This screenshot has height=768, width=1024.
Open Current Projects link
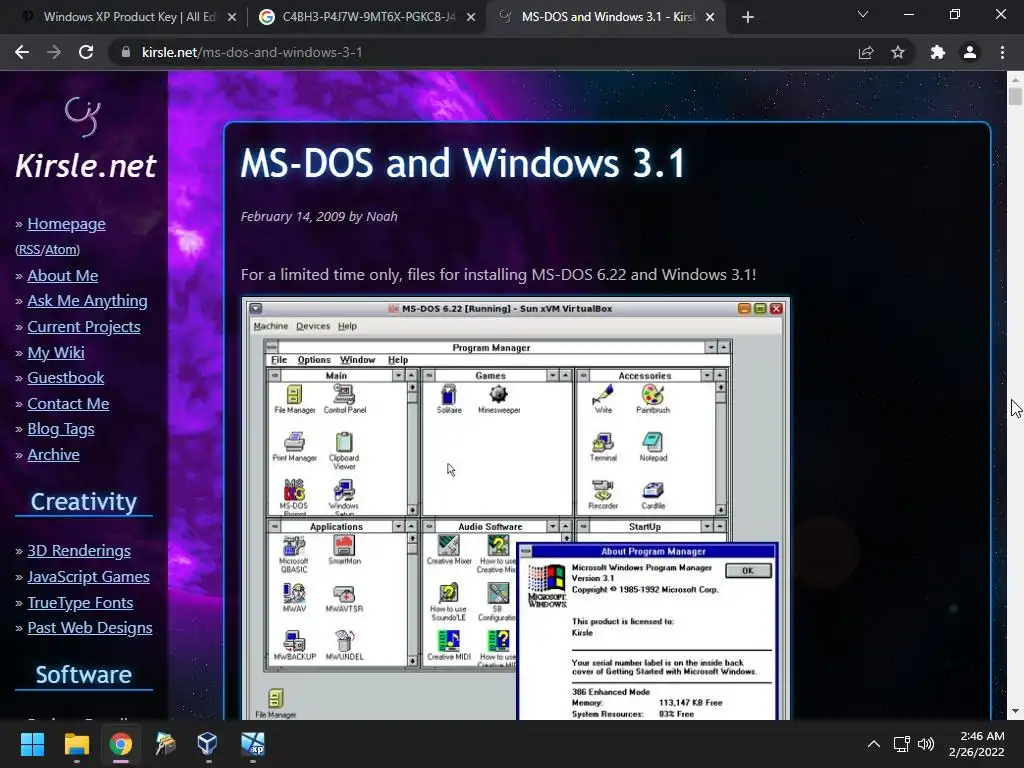[84, 327]
